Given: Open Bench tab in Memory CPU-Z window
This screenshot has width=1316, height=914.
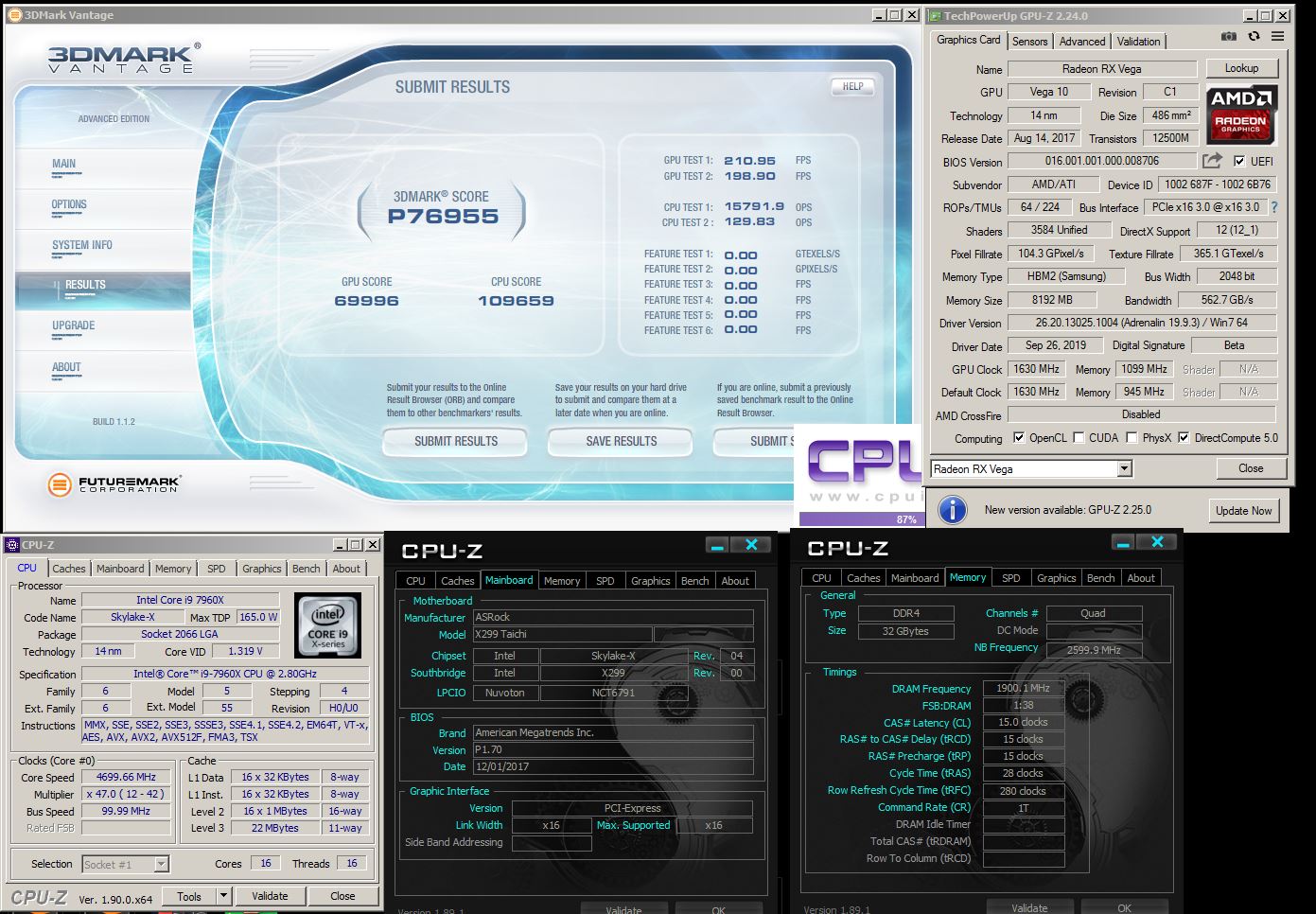Looking at the screenshot, I should 1100,578.
